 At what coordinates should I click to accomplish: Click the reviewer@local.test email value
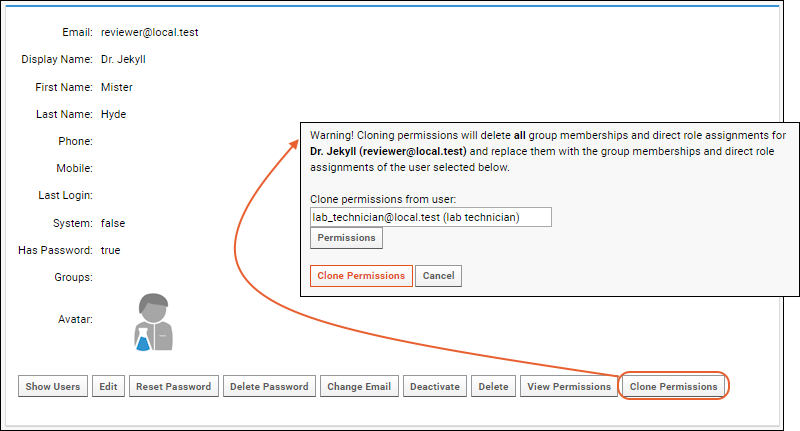coord(149,32)
